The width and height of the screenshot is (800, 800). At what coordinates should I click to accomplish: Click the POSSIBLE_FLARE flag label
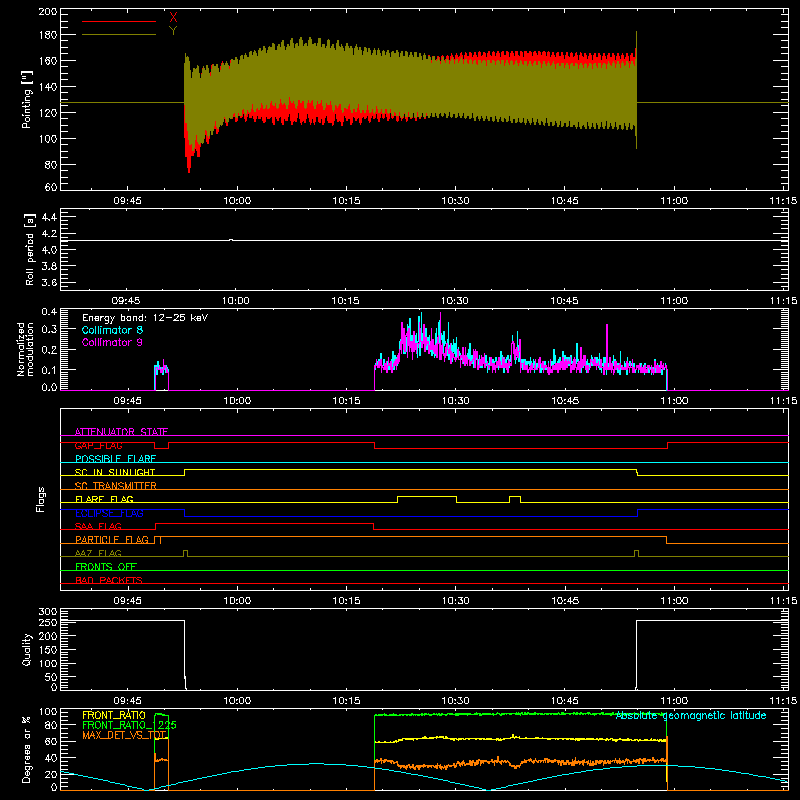tap(115, 459)
